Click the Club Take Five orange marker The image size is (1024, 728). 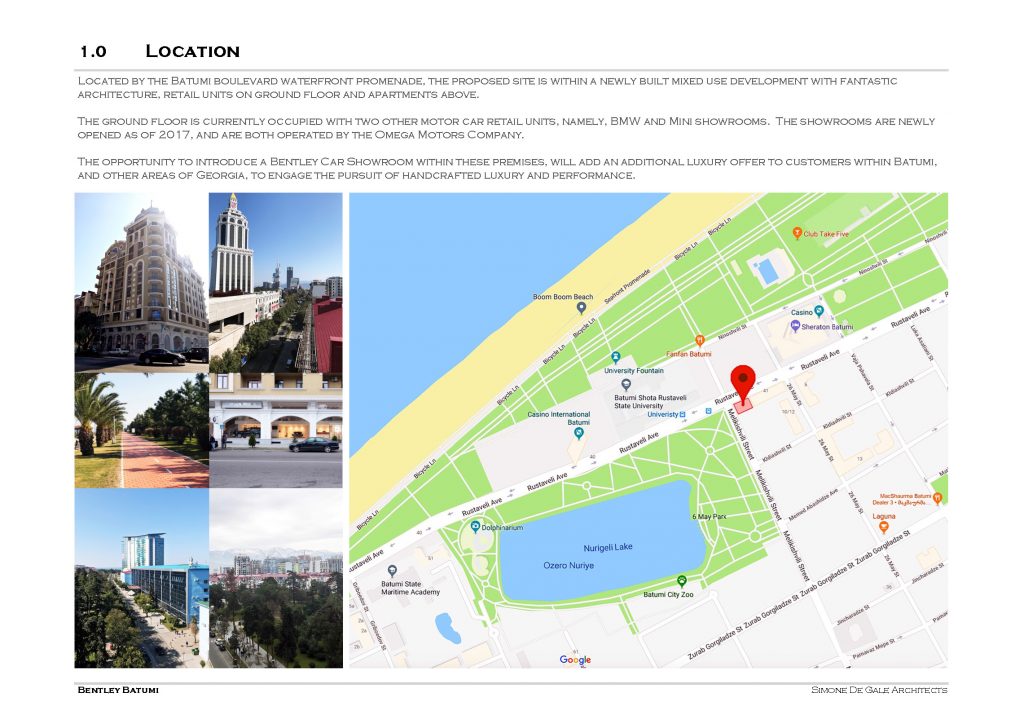click(797, 233)
